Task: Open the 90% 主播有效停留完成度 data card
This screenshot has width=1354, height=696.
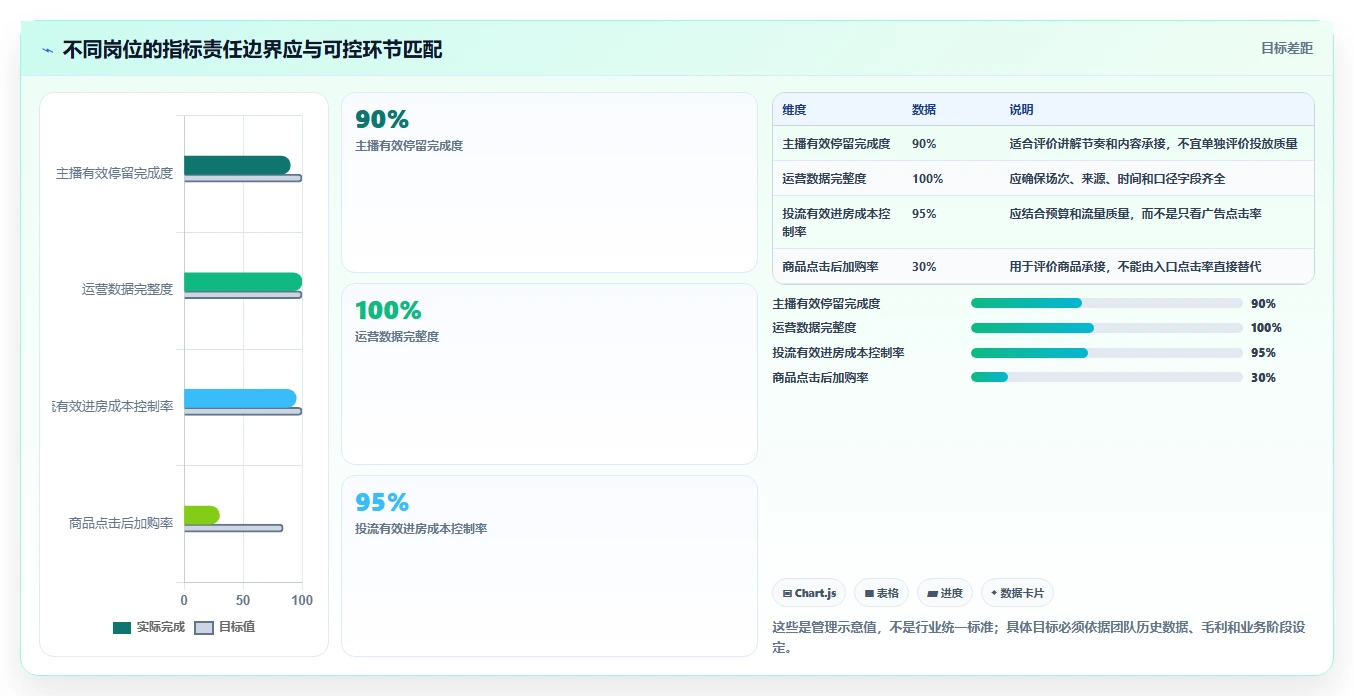Action: [549, 182]
